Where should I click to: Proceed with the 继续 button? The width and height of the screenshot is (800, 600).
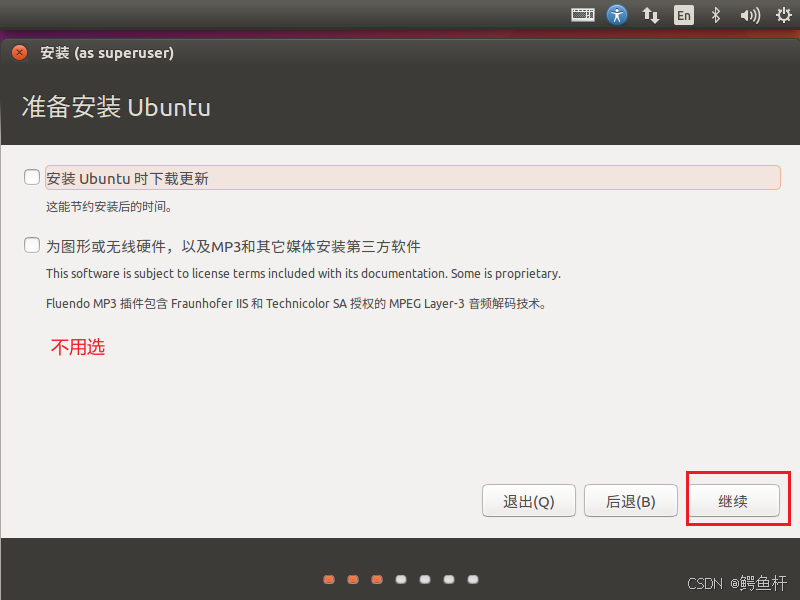tap(733, 501)
